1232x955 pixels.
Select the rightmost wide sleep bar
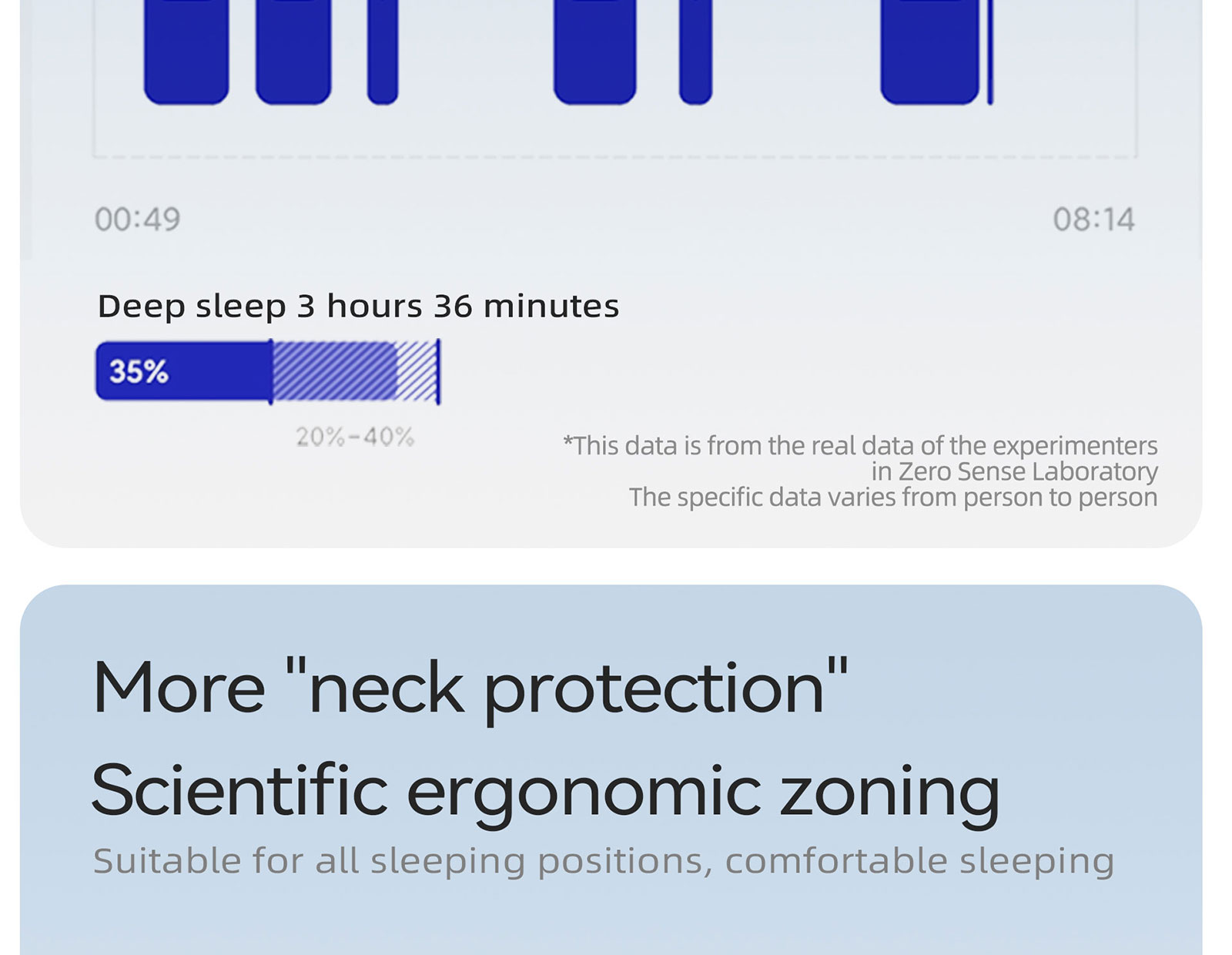(930, 52)
